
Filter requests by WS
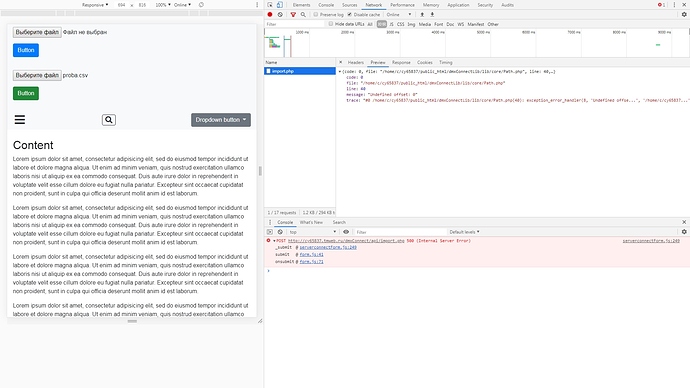[461, 24]
